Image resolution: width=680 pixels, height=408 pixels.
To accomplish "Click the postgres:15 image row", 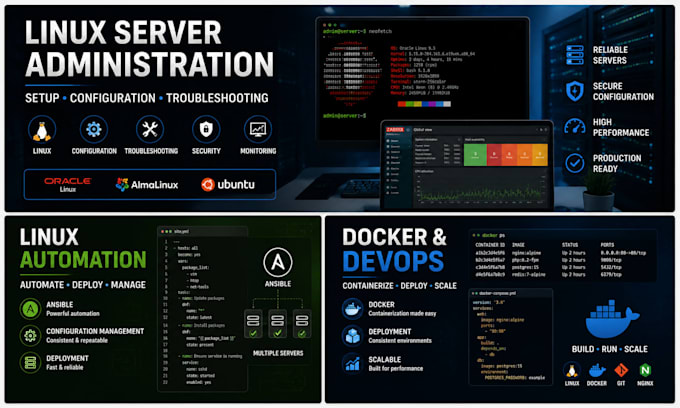I will [525, 267].
